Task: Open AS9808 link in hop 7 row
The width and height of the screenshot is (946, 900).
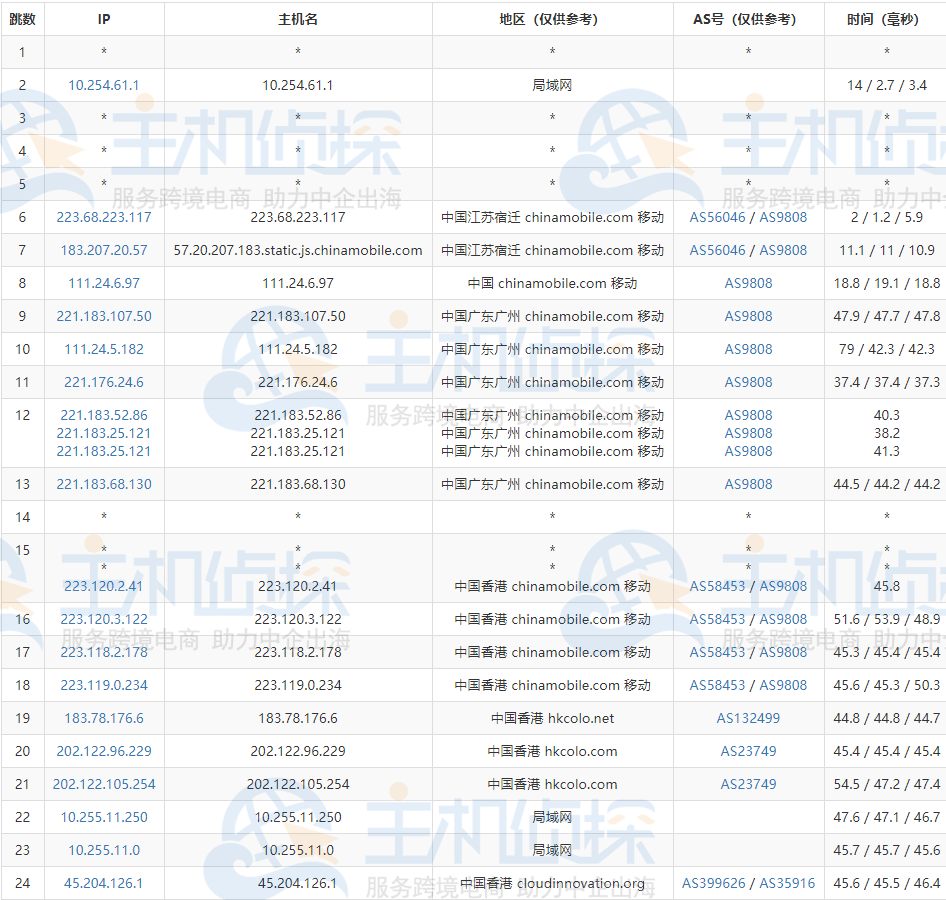Action: coord(783,250)
